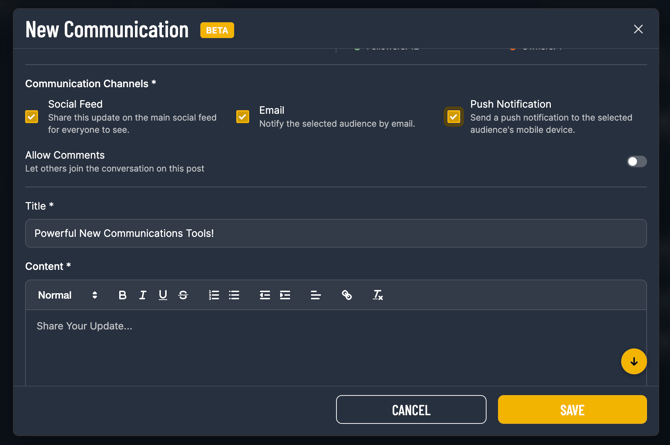Turn on the Allow Comments switch
The height and width of the screenshot is (445, 670).
(636, 161)
